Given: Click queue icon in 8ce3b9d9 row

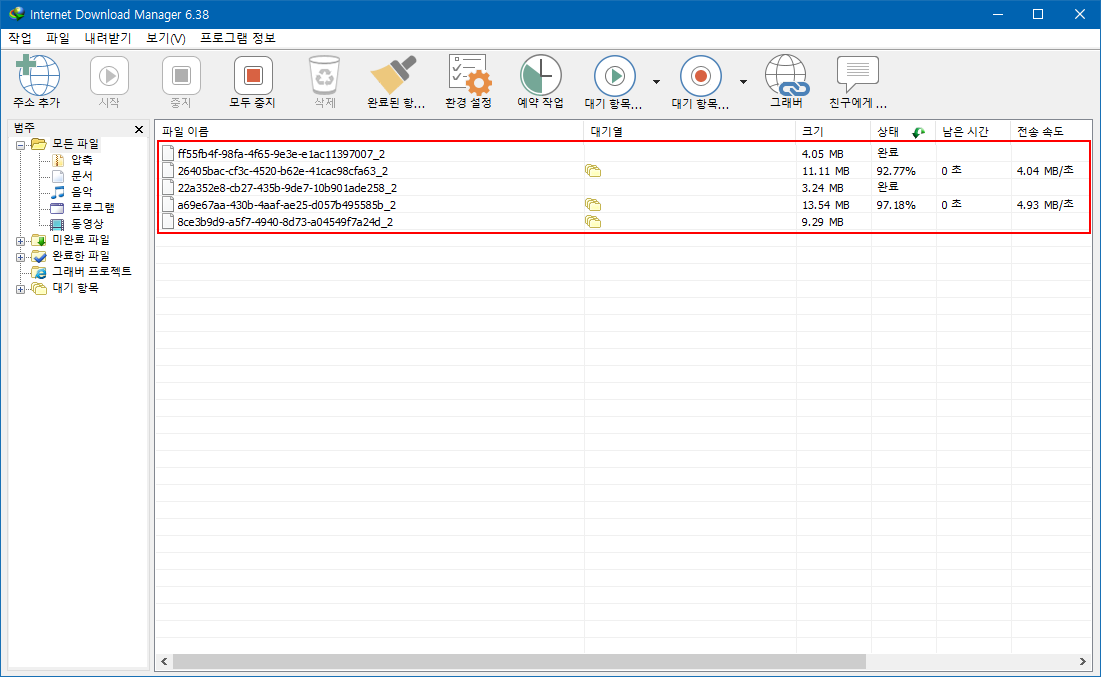Looking at the screenshot, I should (x=593, y=222).
